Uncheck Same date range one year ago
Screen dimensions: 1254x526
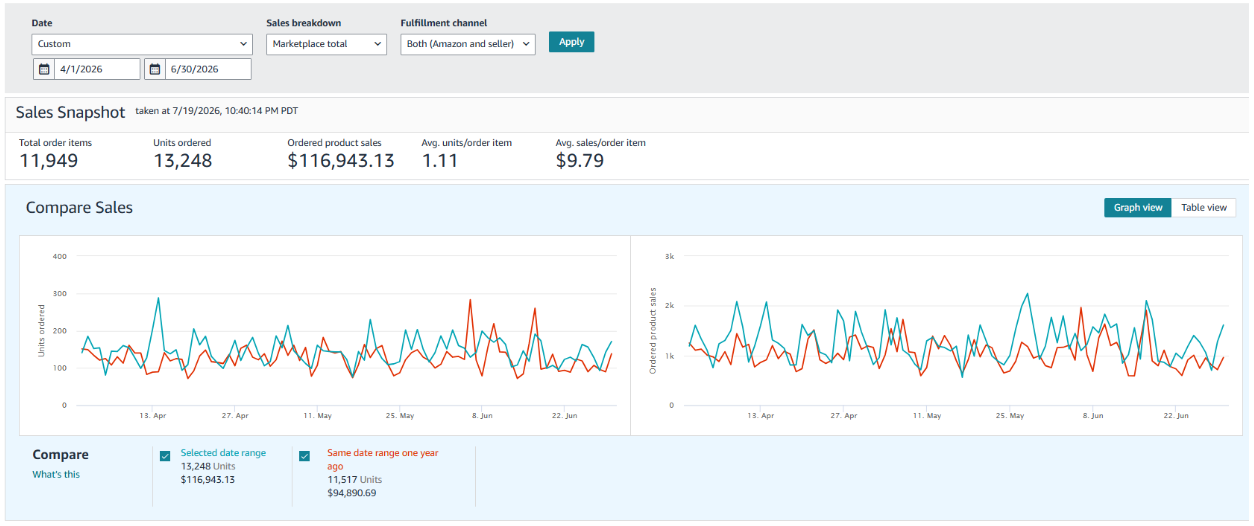click(305, 456)
